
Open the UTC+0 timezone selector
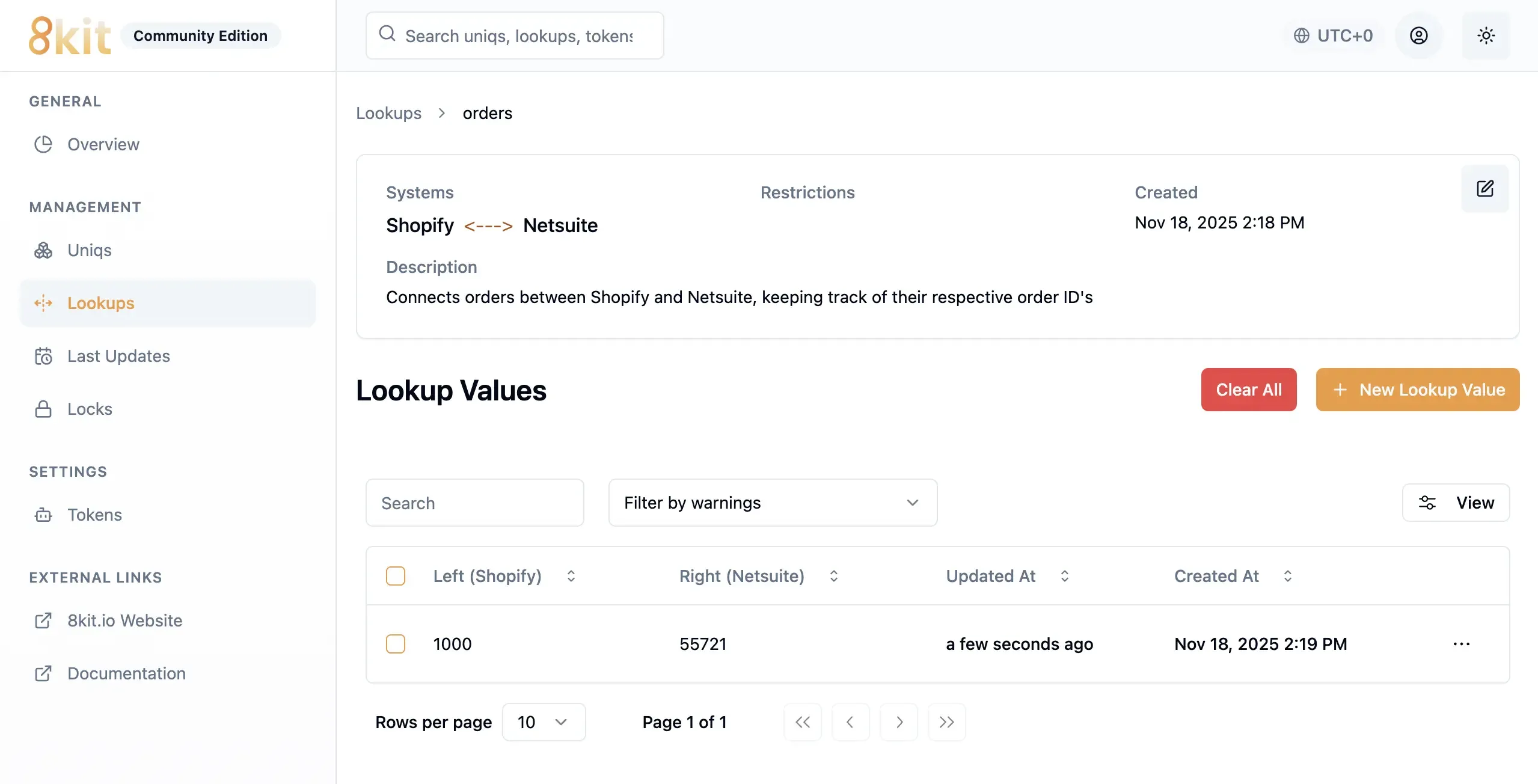coord(1334,35)
